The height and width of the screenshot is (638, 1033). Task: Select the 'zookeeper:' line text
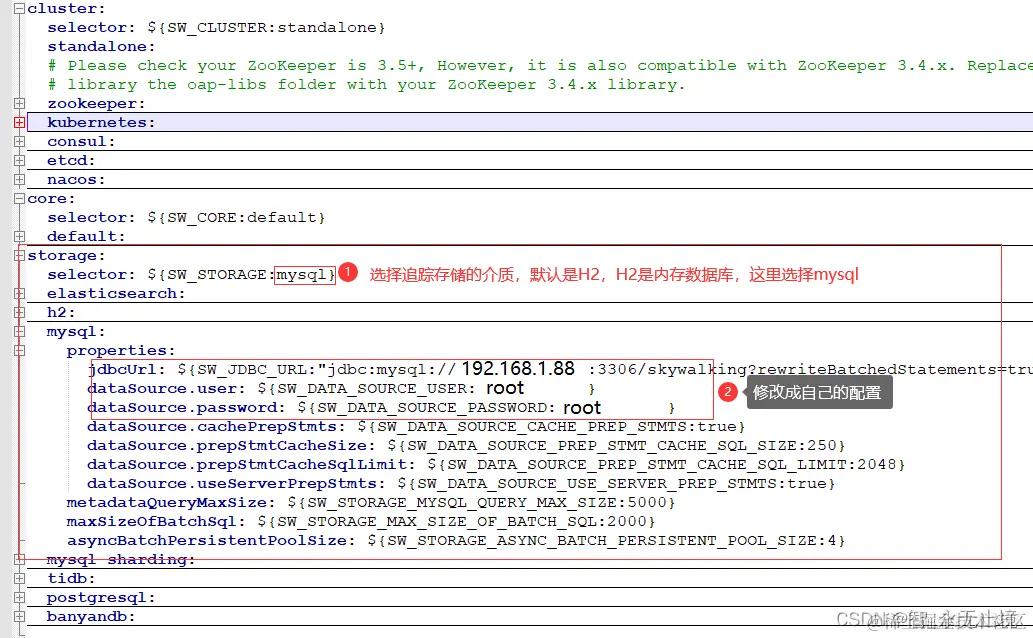[96, 103]
